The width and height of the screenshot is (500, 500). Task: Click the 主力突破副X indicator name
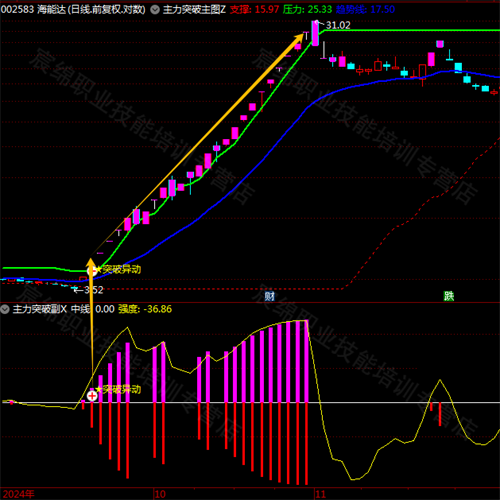tap(40, 309)
